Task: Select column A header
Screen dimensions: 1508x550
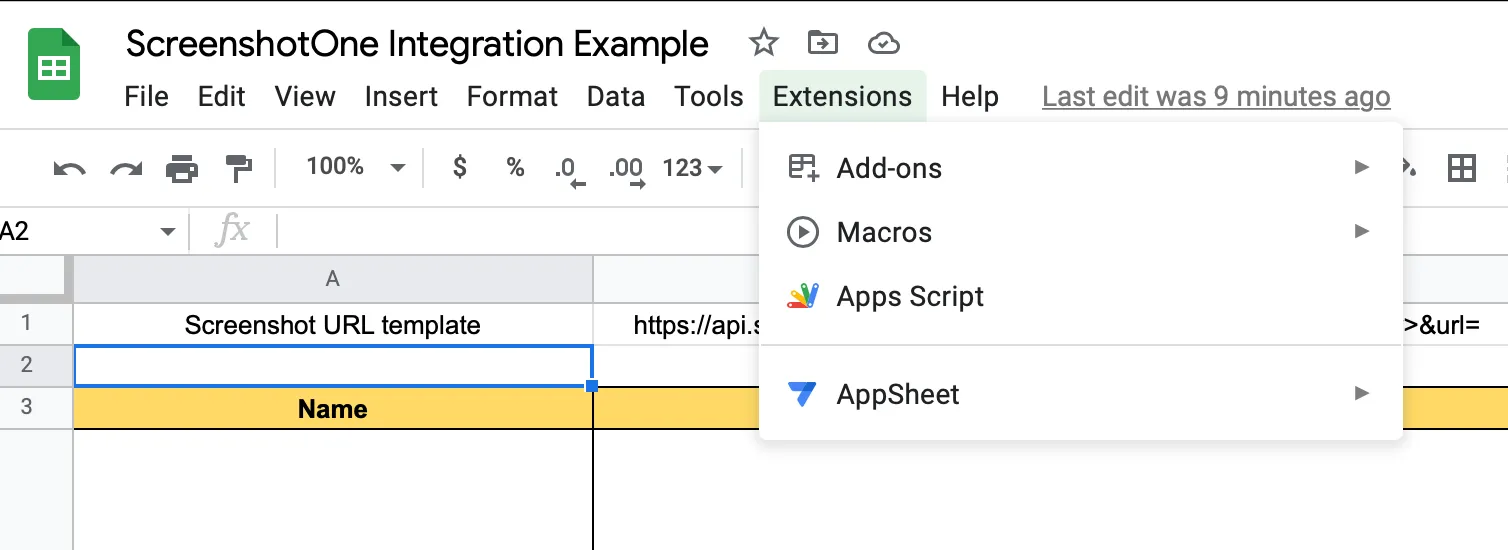Action: click(x=333, y=279)
